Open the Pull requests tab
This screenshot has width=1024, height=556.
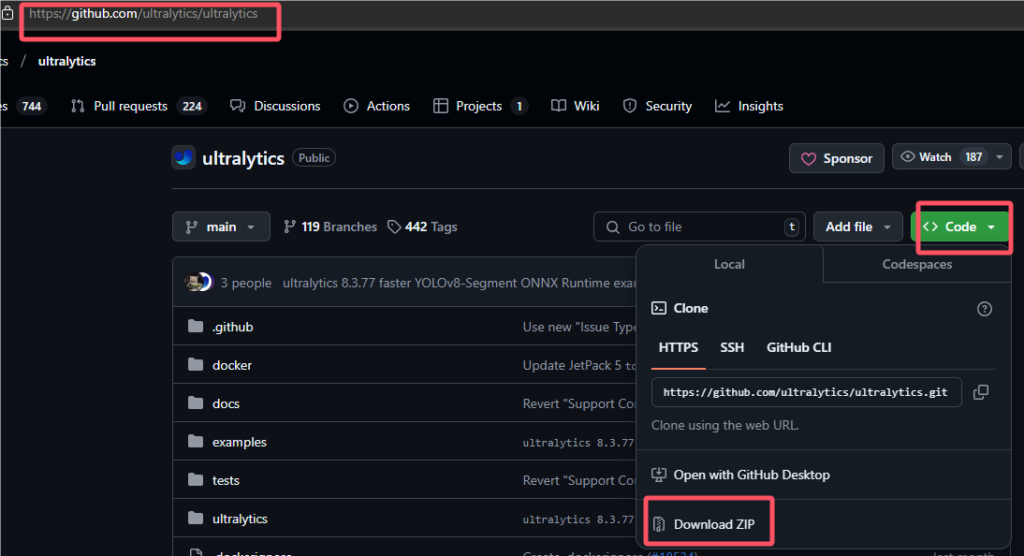click(138, 106)
